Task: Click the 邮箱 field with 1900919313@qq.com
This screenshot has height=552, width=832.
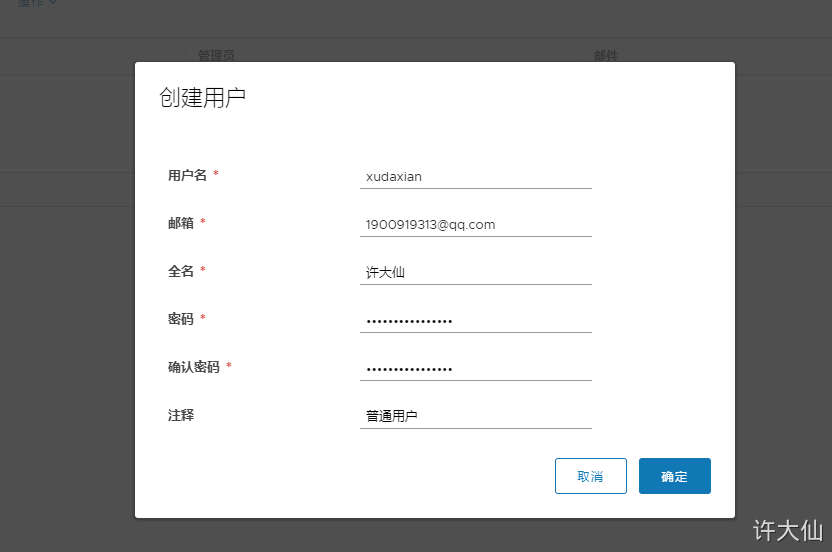Action: [x=475, y=225]
